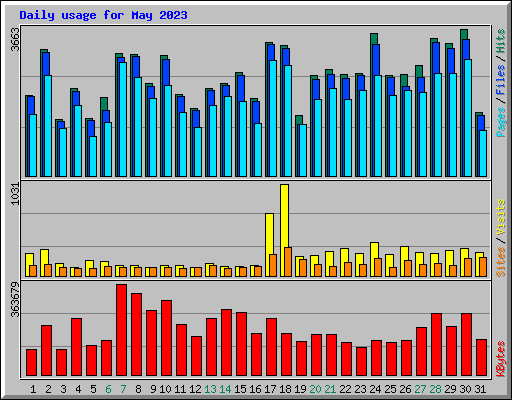Viewport: 512px width, 400px height.
Task: Click the red KBytes bar for day 10
Action: [x=167, y=338]
